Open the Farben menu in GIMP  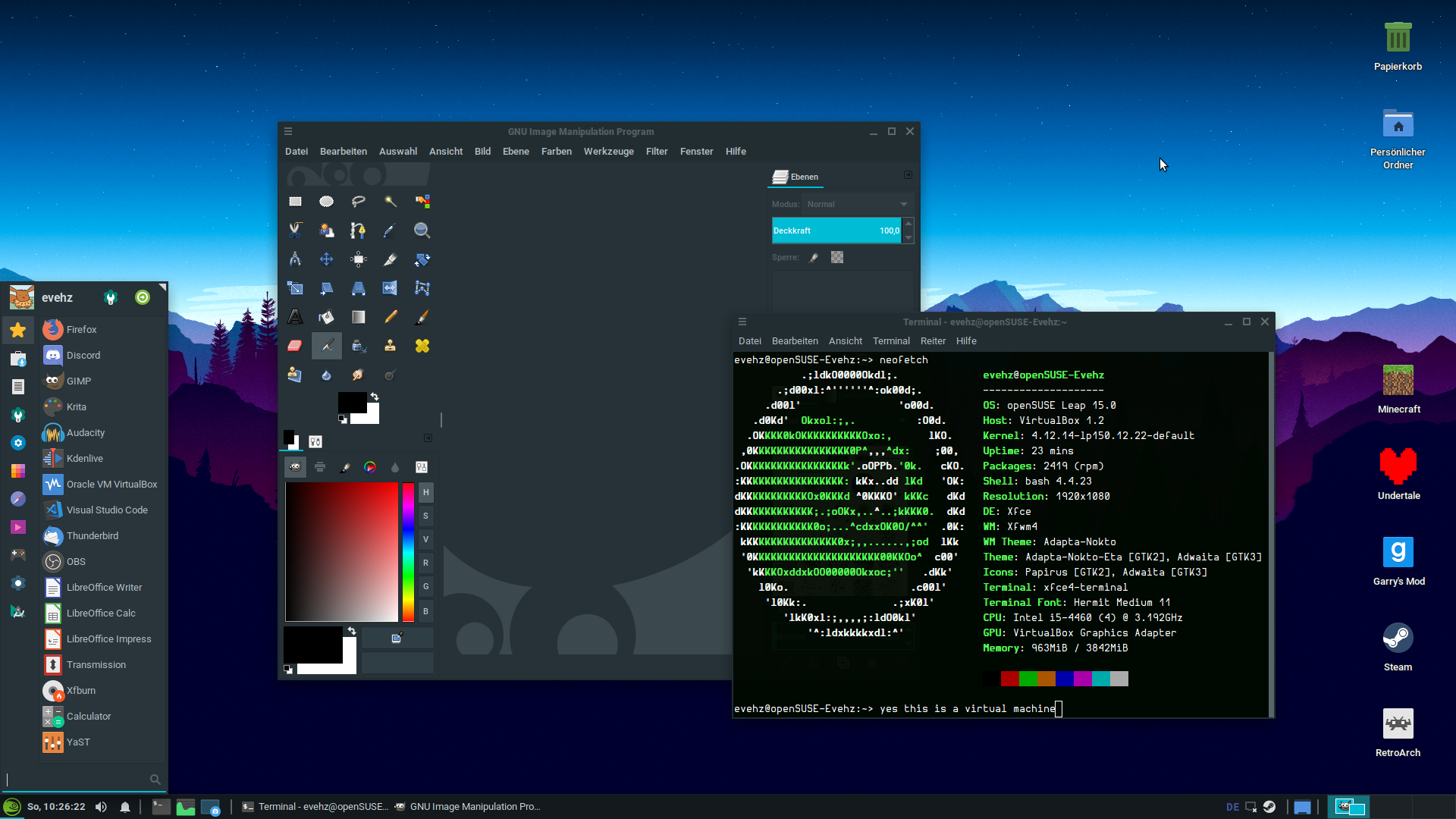(557, 152)
